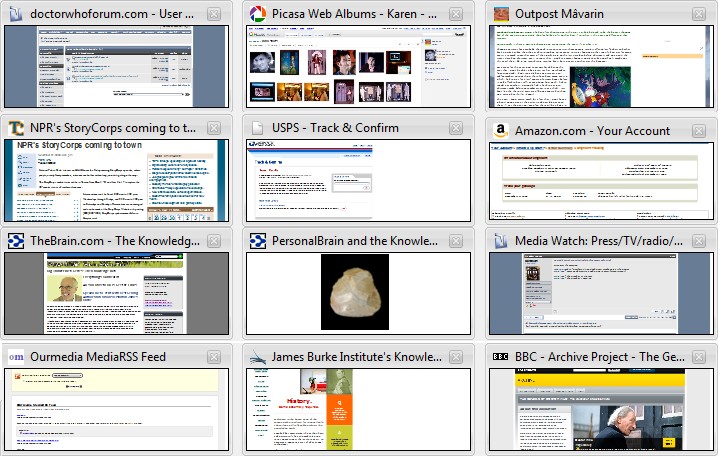718x456 pixels.
Task: Close the Media Watch preview
Action: [x=699, y=241]
